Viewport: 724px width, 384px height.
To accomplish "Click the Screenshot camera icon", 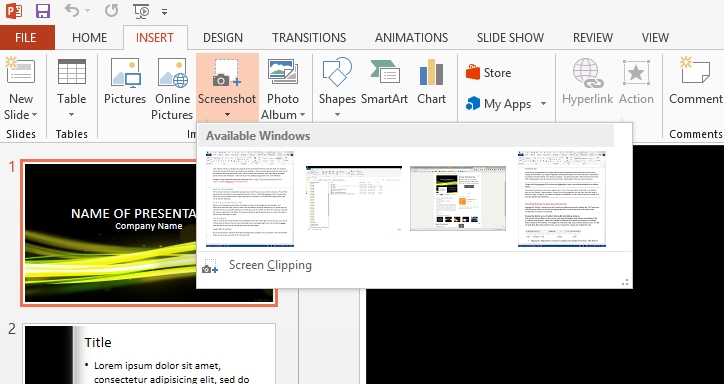I will coord(226,72).
